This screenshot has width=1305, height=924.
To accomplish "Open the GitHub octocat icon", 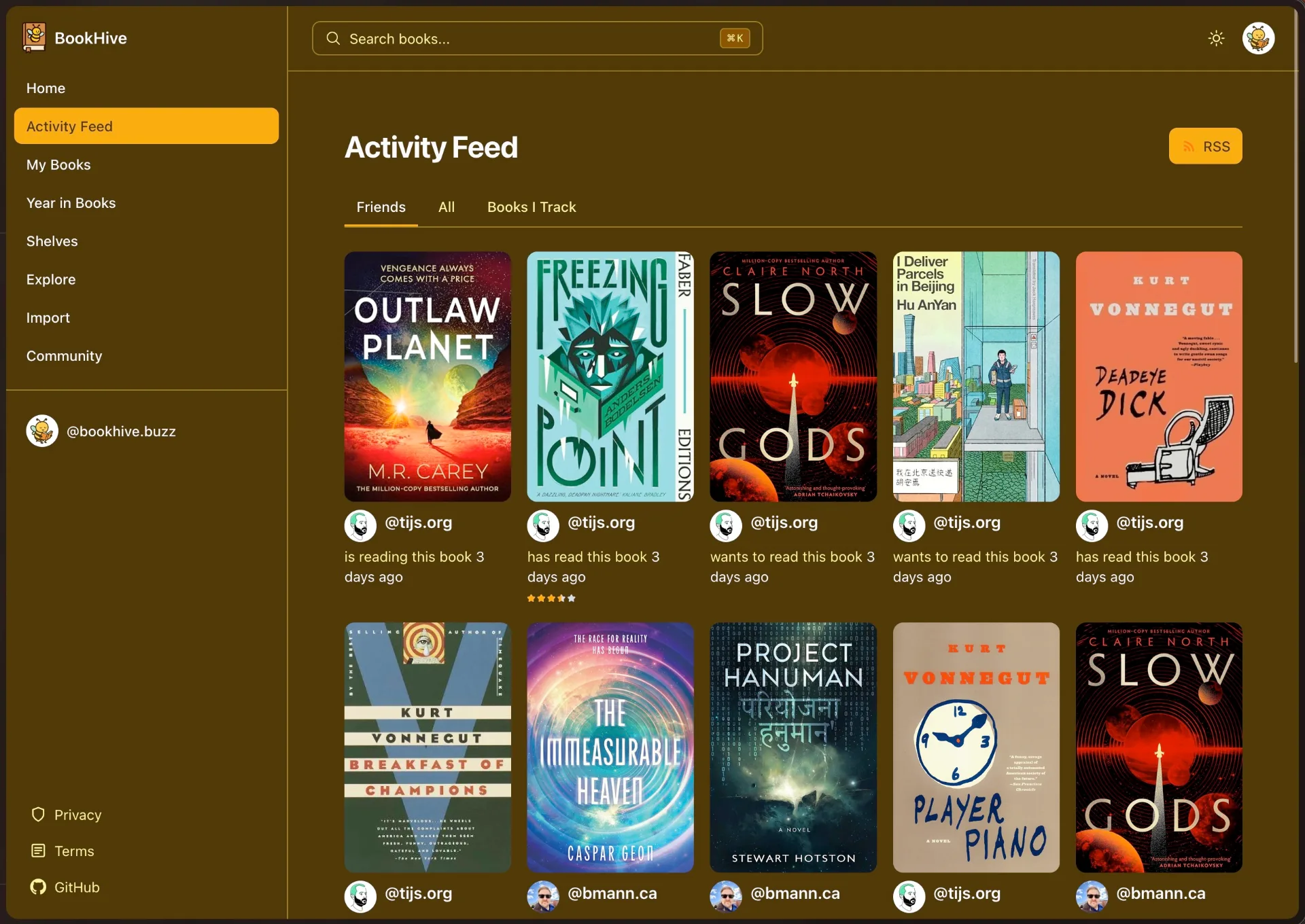I will pos(38,887).
